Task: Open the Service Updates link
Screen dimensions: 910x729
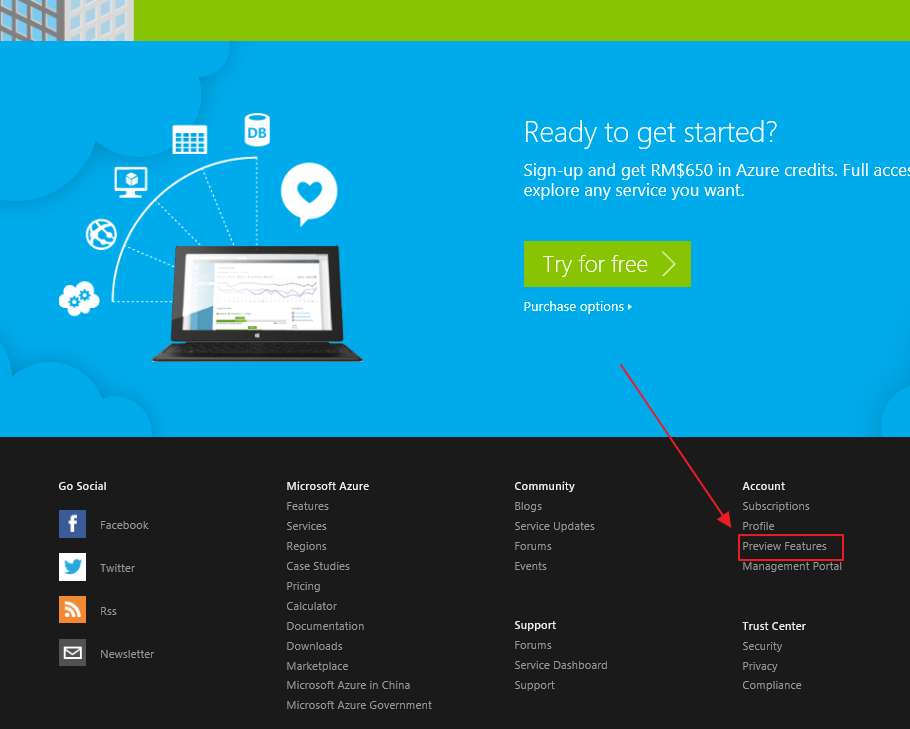Action: (x=554, y=526)
